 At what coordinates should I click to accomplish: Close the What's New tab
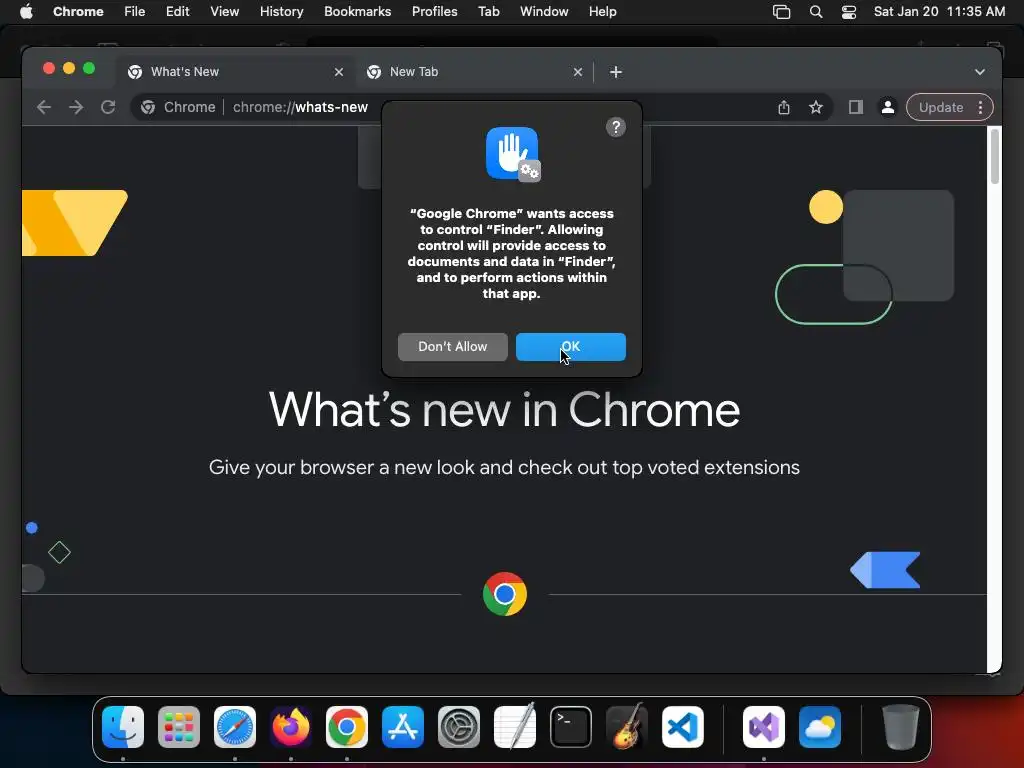[x=338, y=72]
